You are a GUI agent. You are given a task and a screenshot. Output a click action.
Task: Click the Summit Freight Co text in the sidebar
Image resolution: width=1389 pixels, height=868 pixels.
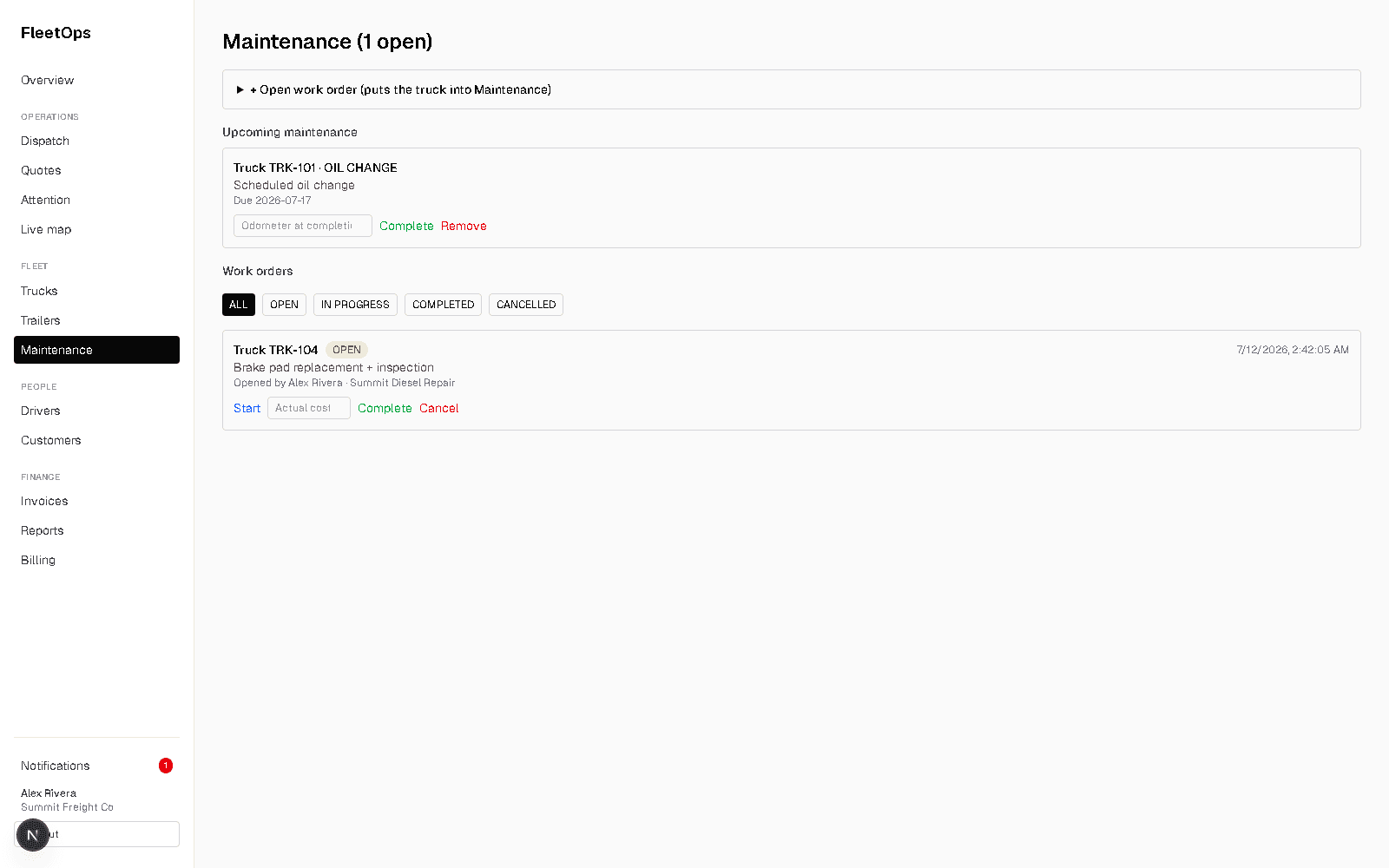pyautogui.click(x=67, y=807)
